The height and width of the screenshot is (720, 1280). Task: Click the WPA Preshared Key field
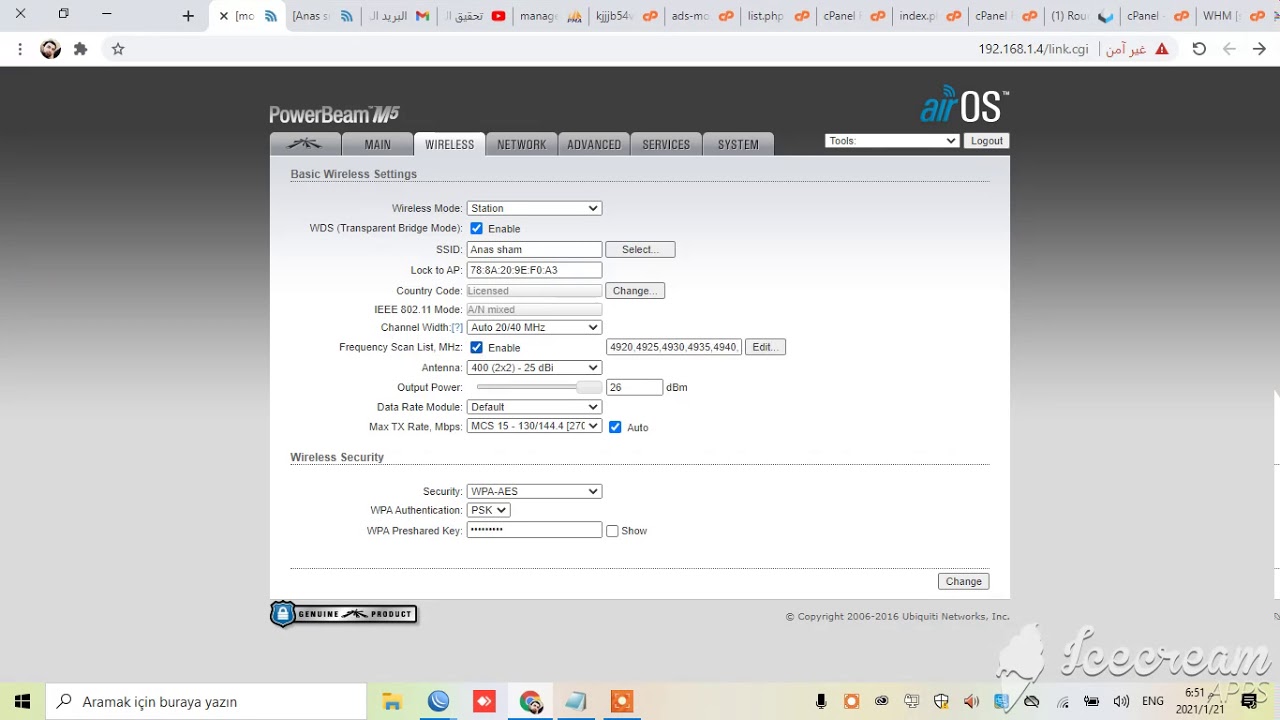(534, 530)
